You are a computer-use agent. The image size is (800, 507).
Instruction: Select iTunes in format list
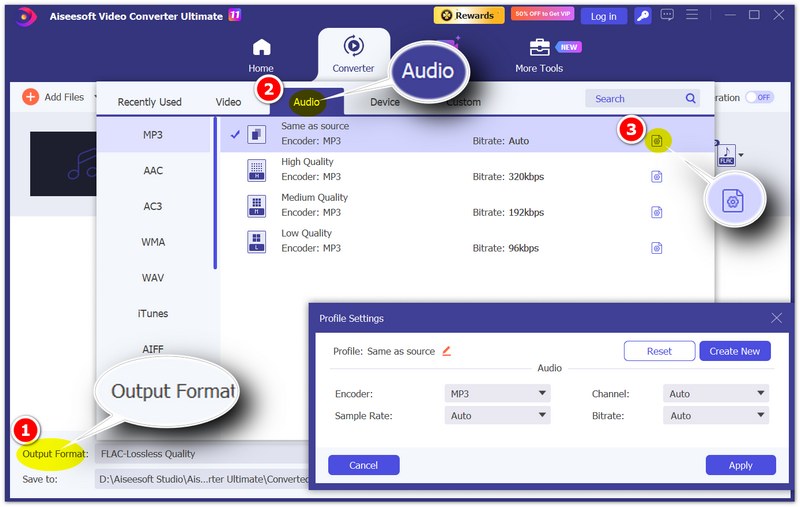coord(153,313)
